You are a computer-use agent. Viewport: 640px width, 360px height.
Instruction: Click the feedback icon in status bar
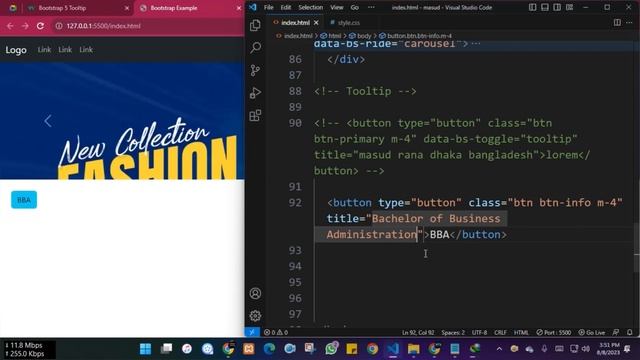point(616,332)
